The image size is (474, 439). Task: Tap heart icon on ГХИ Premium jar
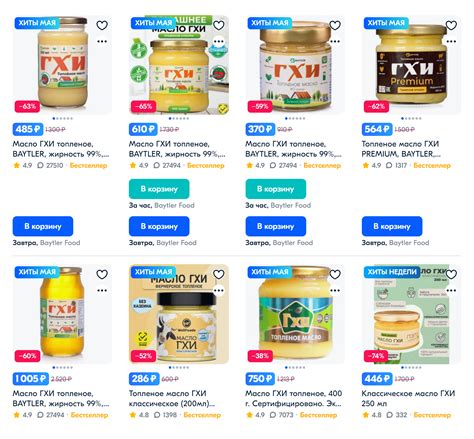451,25
